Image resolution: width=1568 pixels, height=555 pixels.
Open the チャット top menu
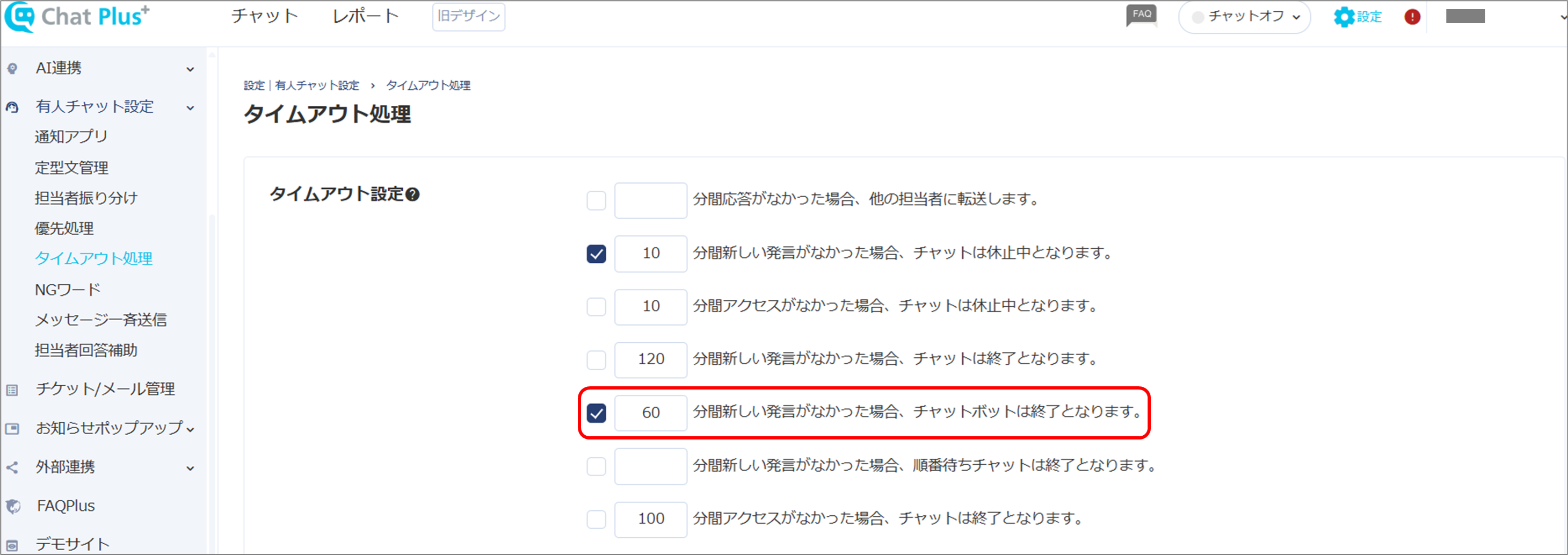coord(264,16)
